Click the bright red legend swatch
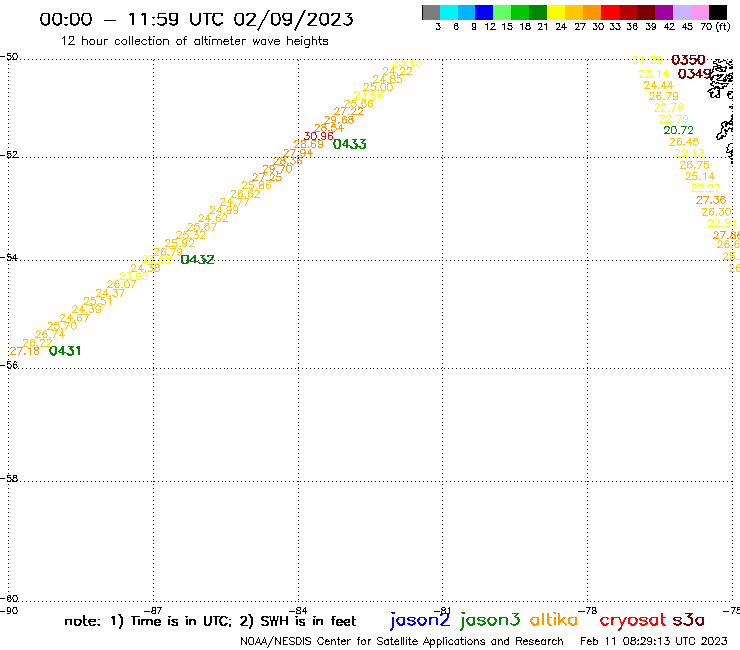 click(x=609, y=12)
